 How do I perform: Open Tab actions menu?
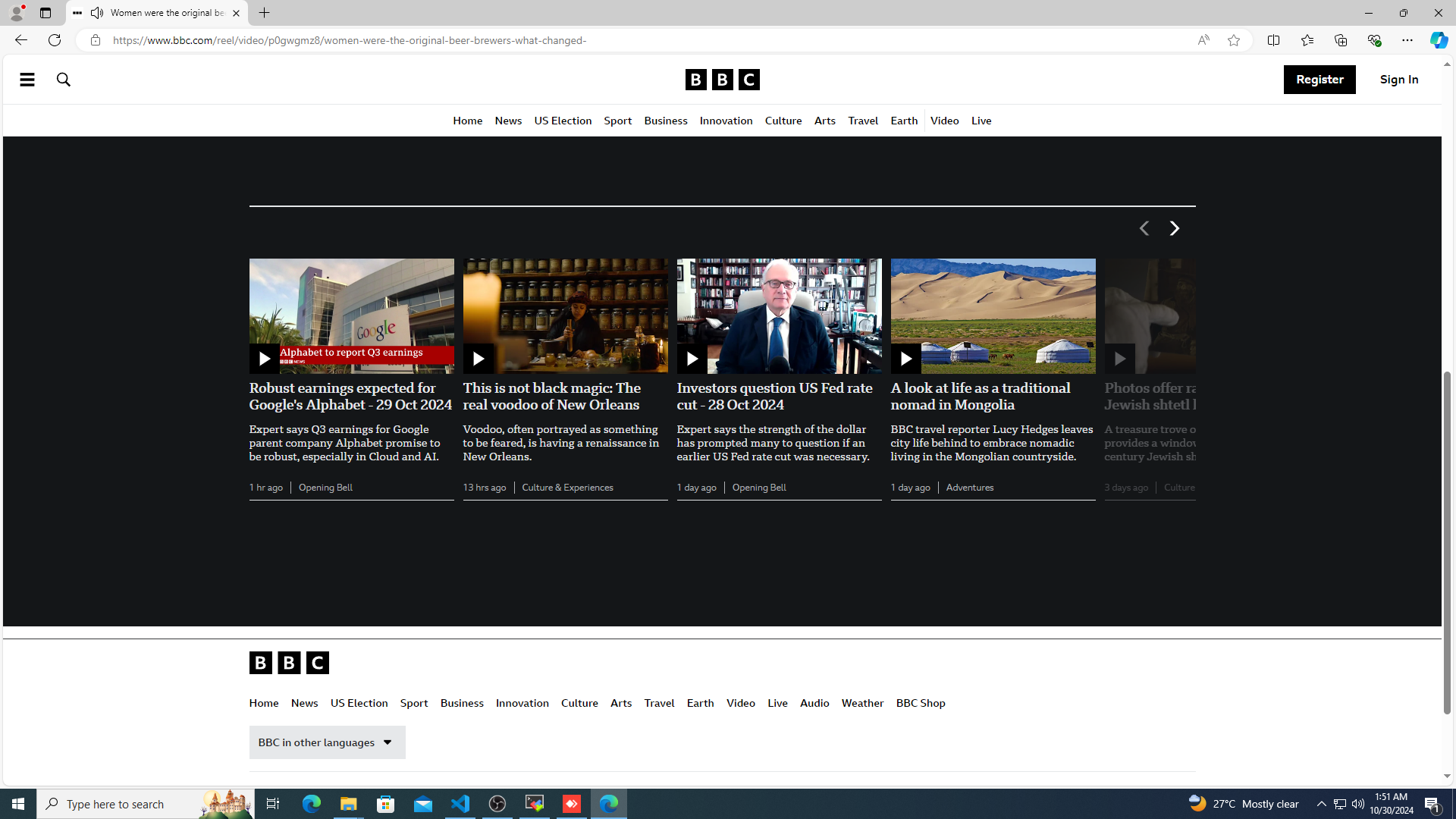(x=45, y=13)
